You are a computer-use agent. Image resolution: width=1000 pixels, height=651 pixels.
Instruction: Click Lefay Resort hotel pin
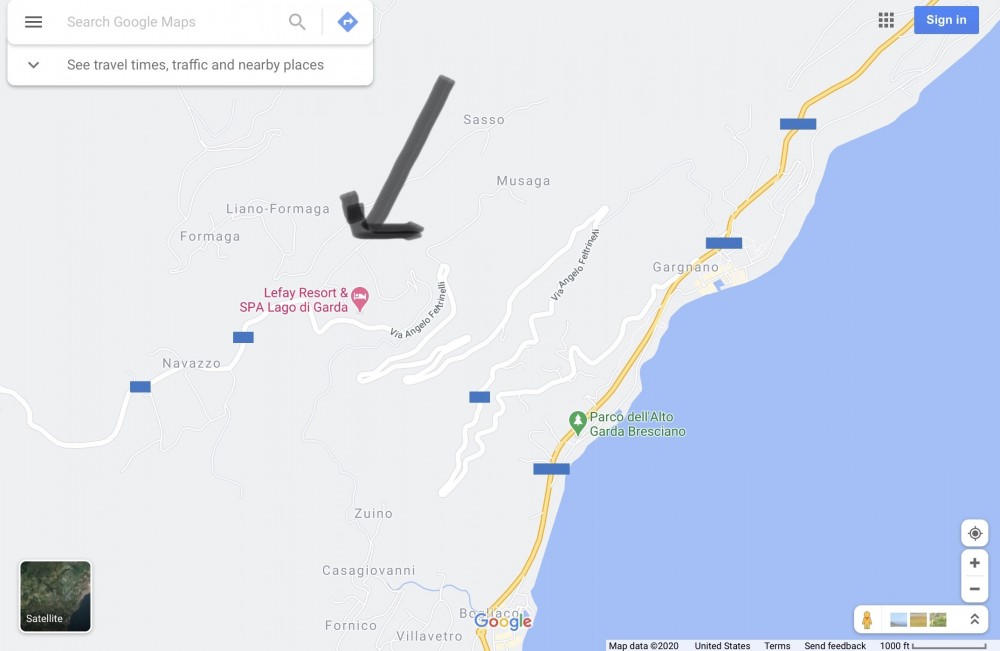point(360,298)
